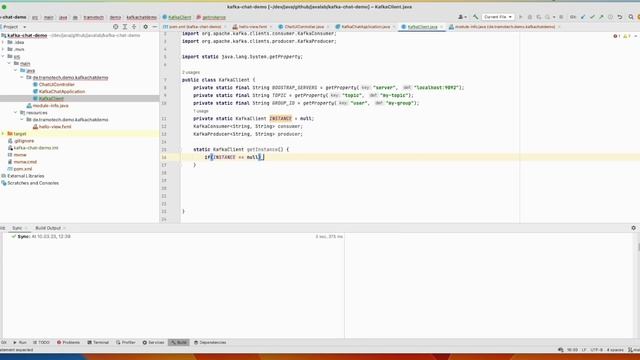Click the Git commit checkmark icon
The image size is (640, 360).
(592, 17)
